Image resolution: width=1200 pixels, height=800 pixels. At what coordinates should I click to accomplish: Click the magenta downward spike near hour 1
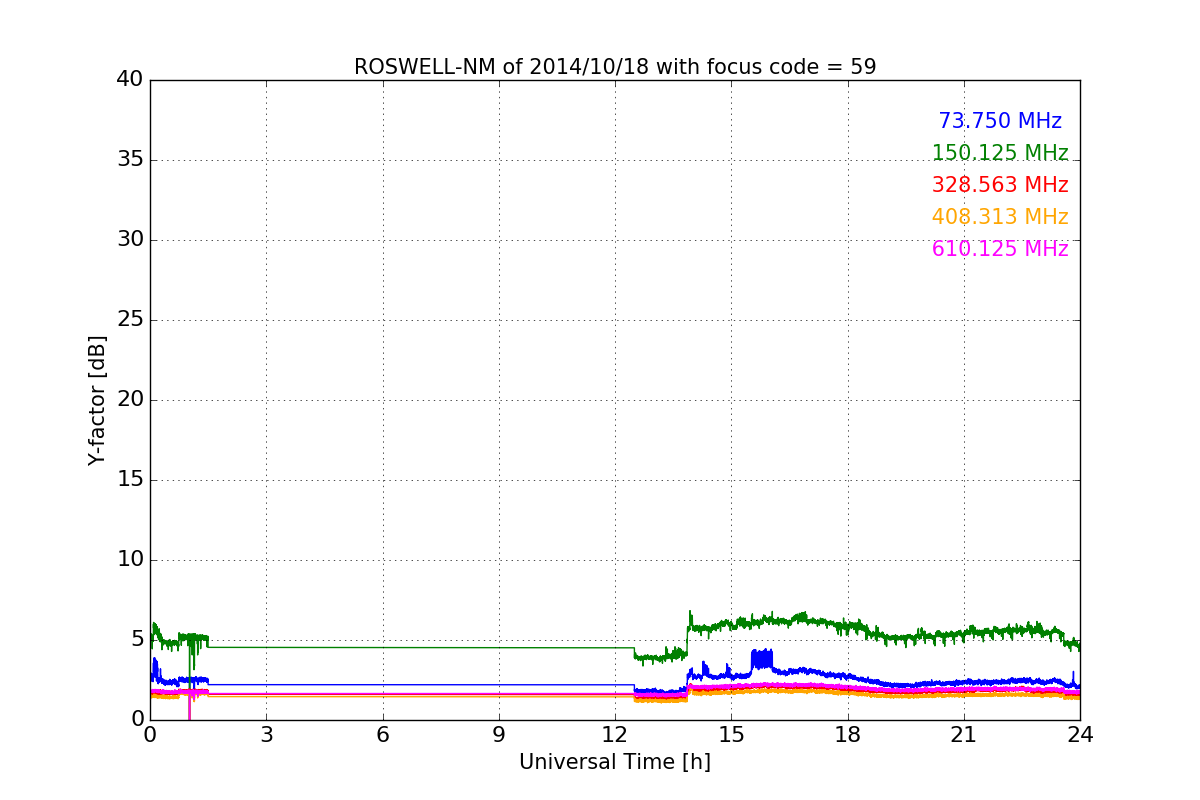[189, 705]
